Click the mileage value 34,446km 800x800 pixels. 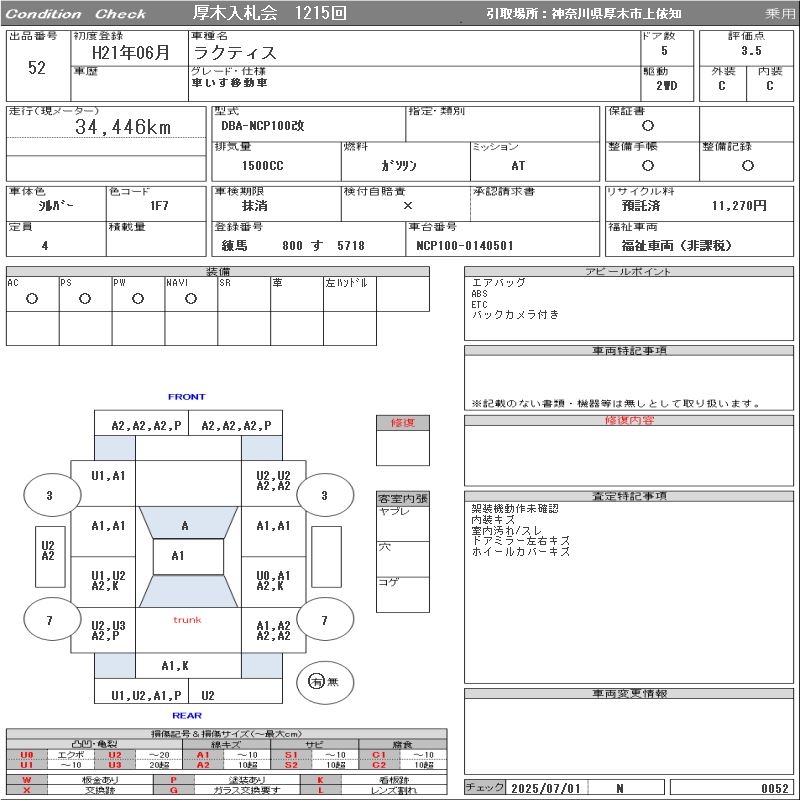123,128
